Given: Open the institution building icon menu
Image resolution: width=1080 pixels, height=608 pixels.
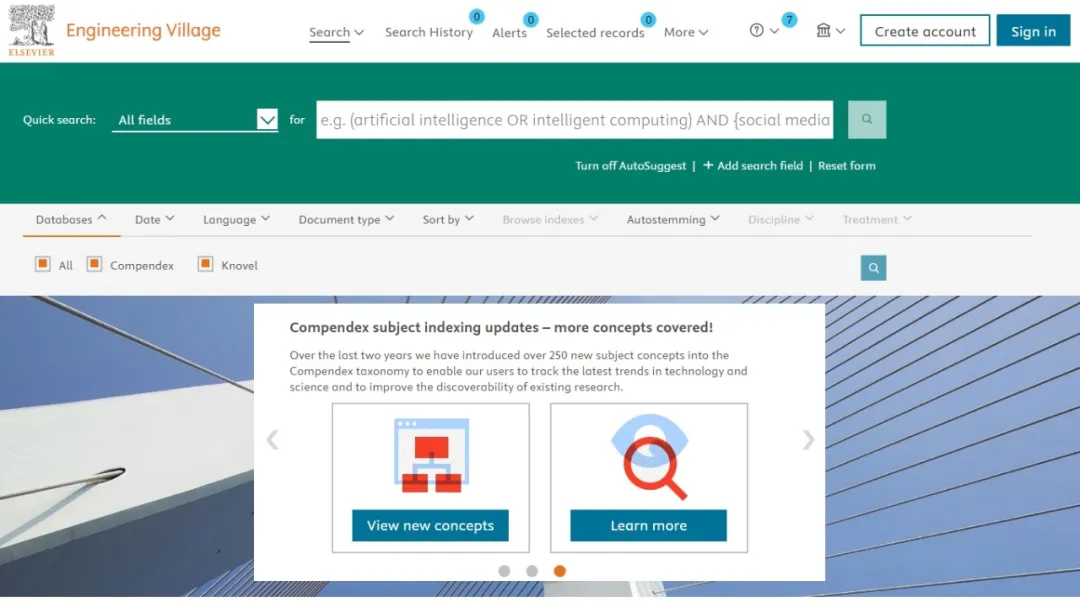Looking at the screenshot, I should [831, 30].
